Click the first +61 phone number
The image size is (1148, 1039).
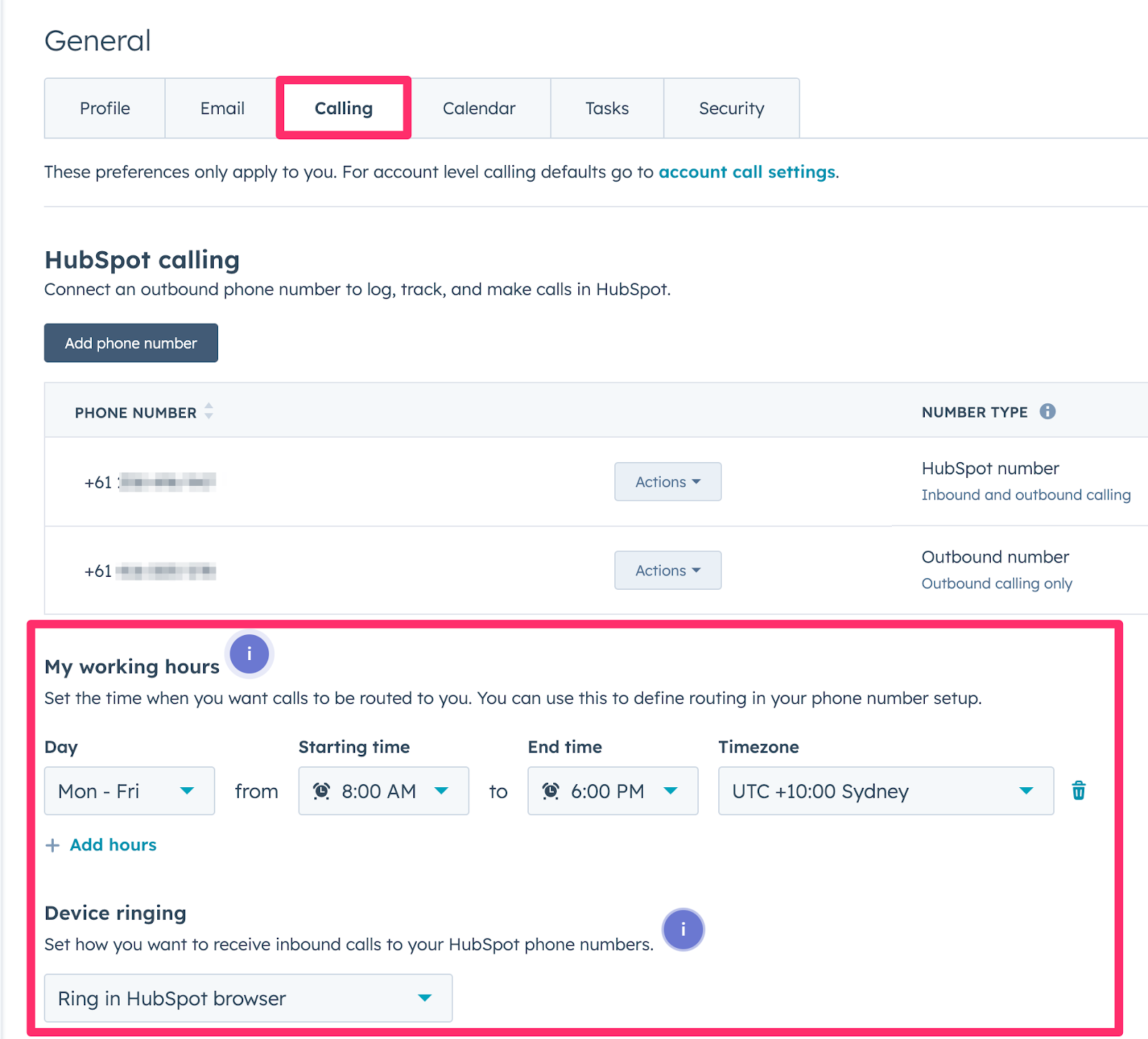(x=150, y=482)
